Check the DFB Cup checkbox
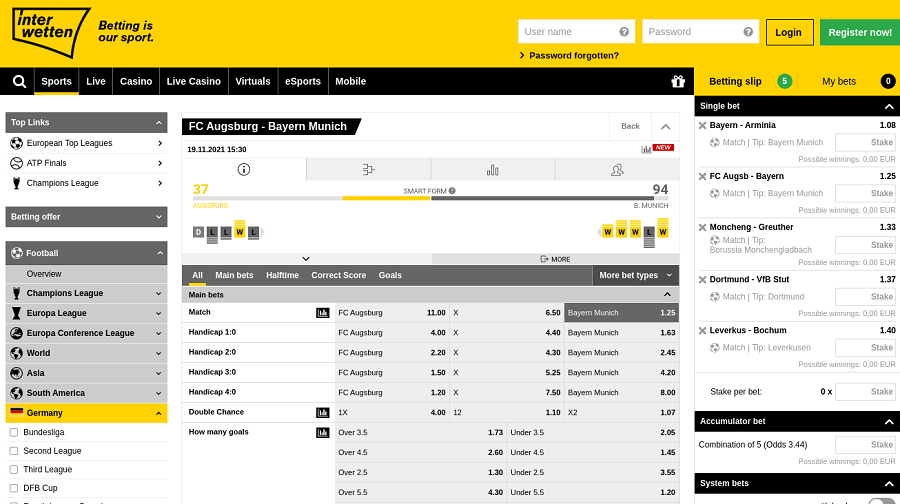Viewport: 900px width, 504px height. 14,488
